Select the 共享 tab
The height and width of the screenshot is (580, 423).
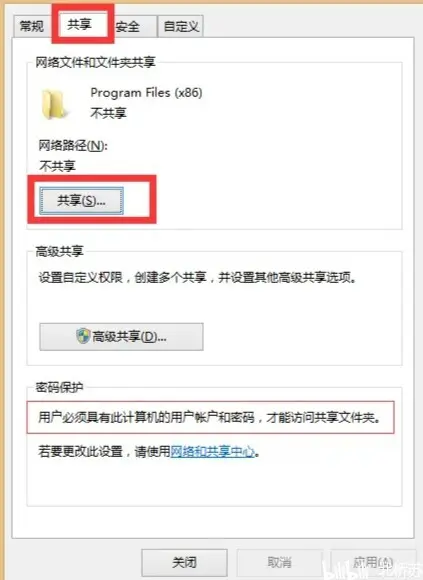(x=79, y=24)
